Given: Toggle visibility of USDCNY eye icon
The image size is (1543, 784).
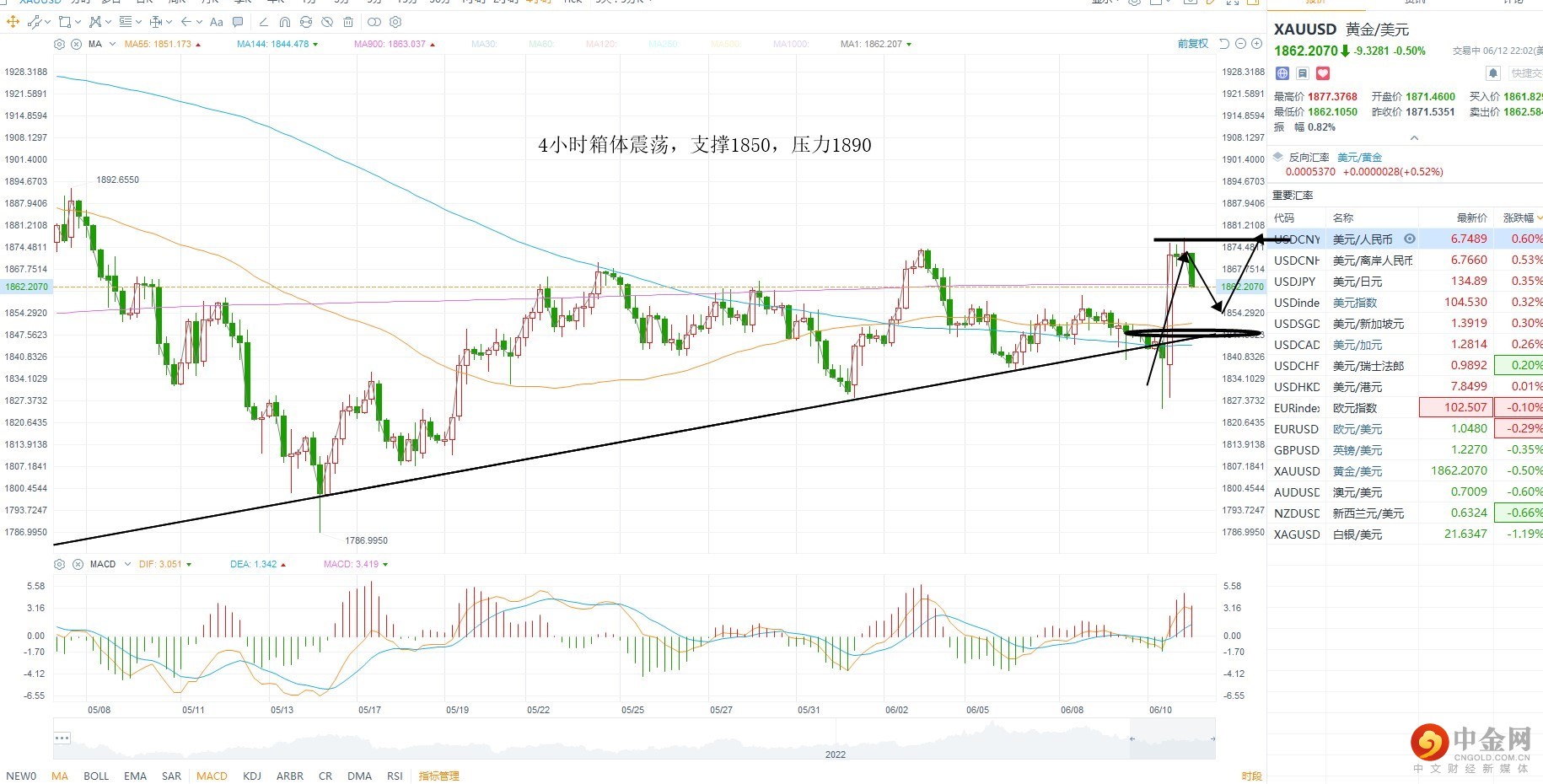Looking at the screenshot, I should click(x=1410, y=239).
